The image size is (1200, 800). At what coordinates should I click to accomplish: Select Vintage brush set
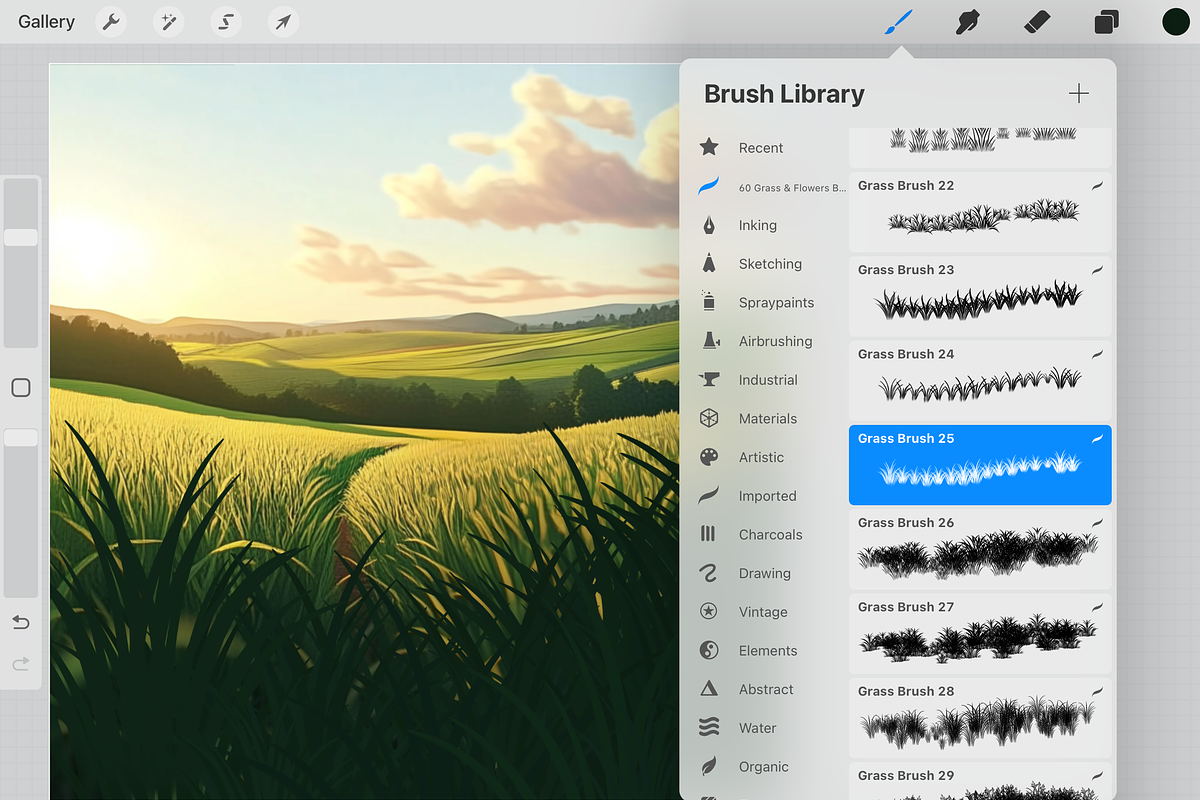click(765, 612)
